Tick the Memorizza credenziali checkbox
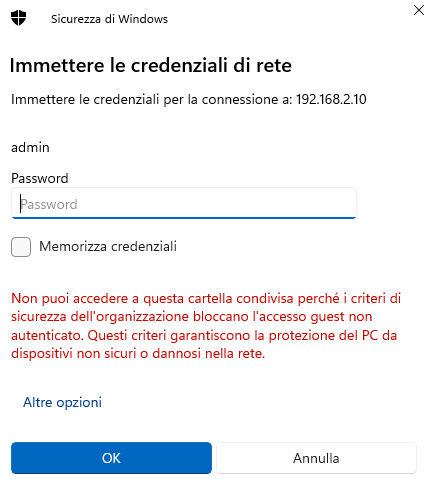The width and height of the screenshot is (437, 492). (21, 247)
